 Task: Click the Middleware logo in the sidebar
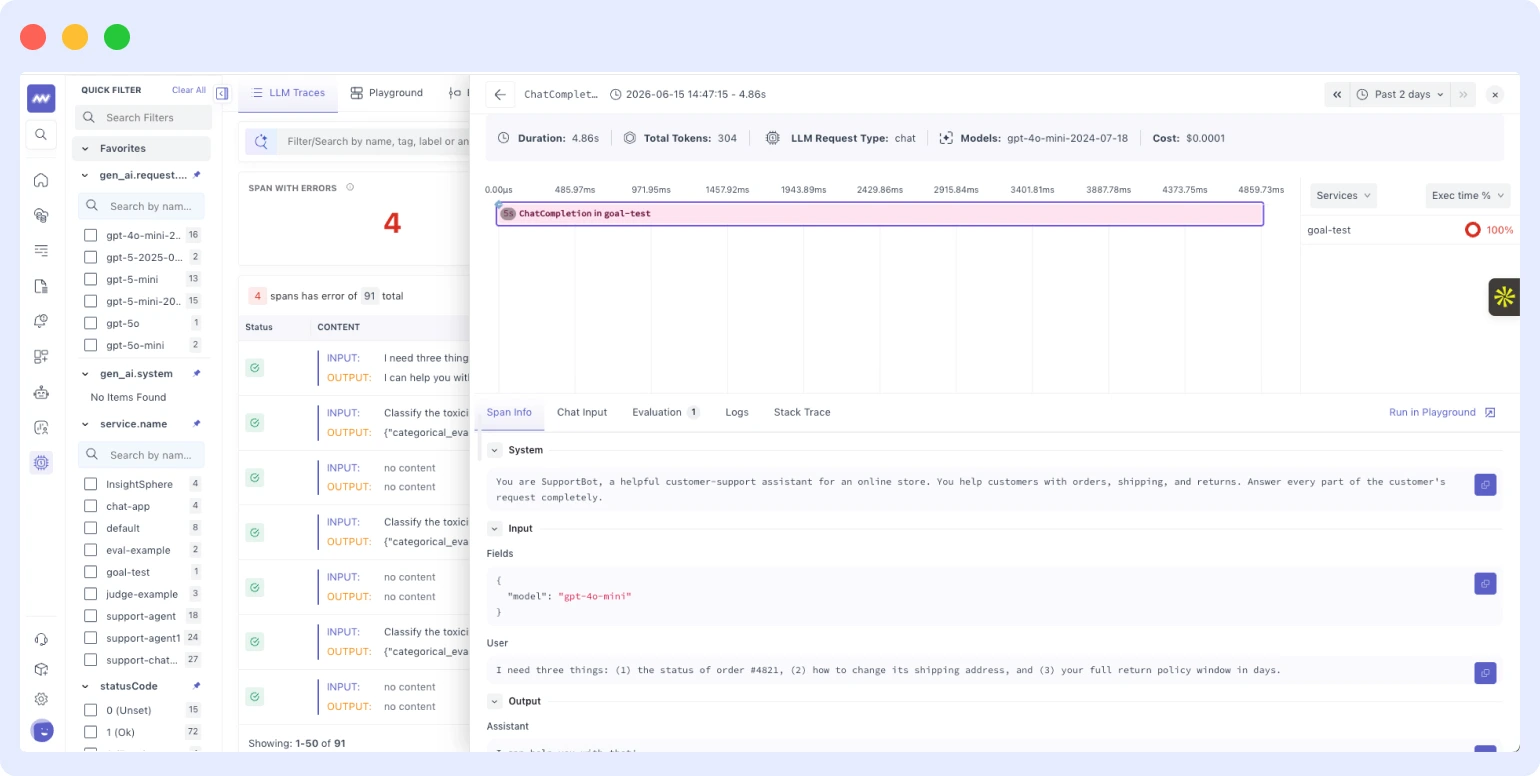point(41,98)
